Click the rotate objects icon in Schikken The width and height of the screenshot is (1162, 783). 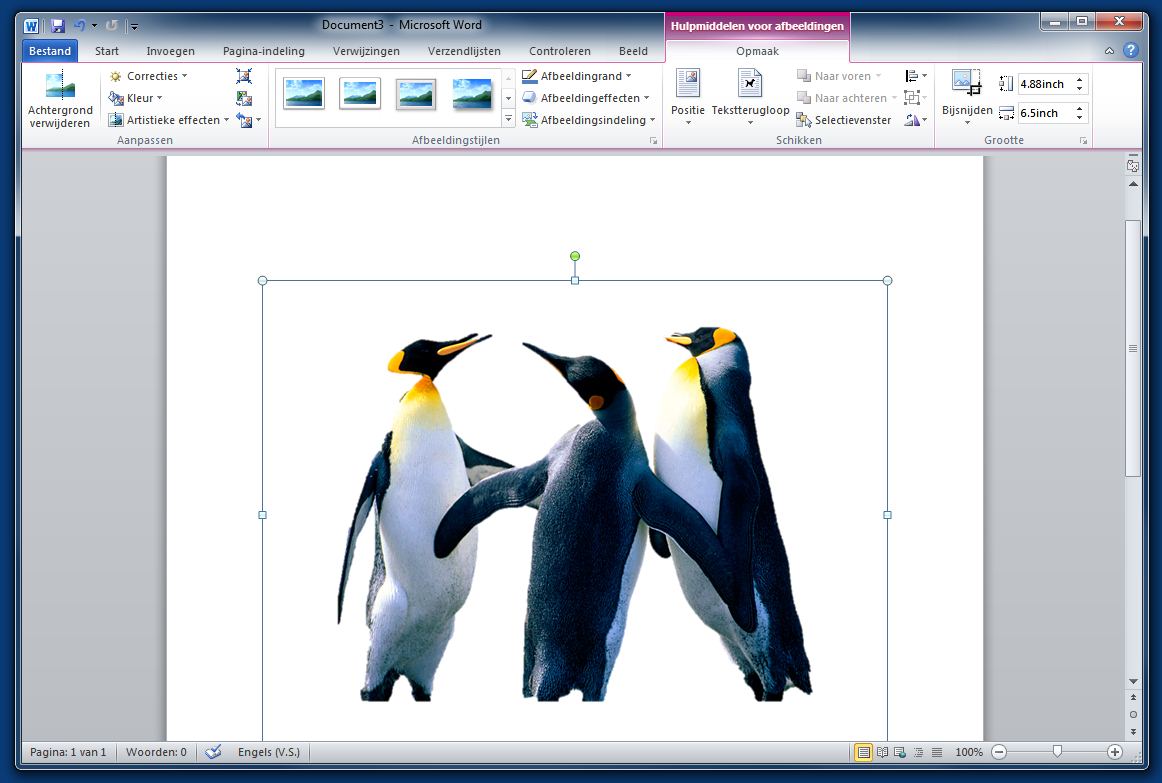coord(916,119)
